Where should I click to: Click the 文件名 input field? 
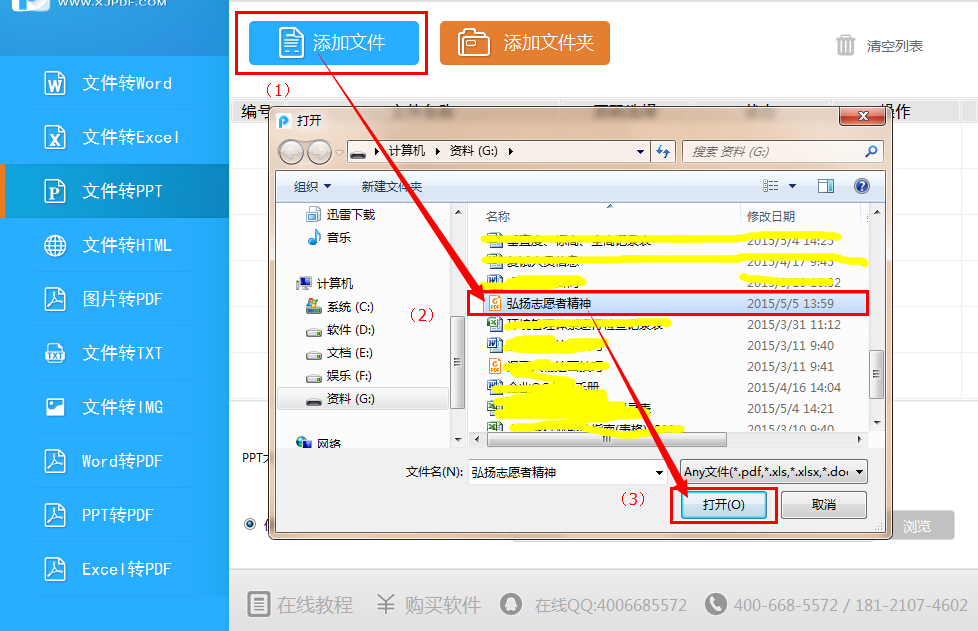click(x=560, y=472)
